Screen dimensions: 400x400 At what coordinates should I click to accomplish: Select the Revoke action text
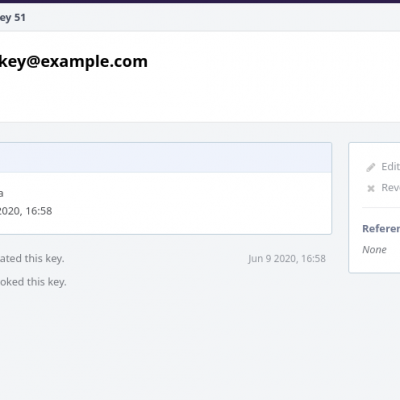(x=390, y=188)
